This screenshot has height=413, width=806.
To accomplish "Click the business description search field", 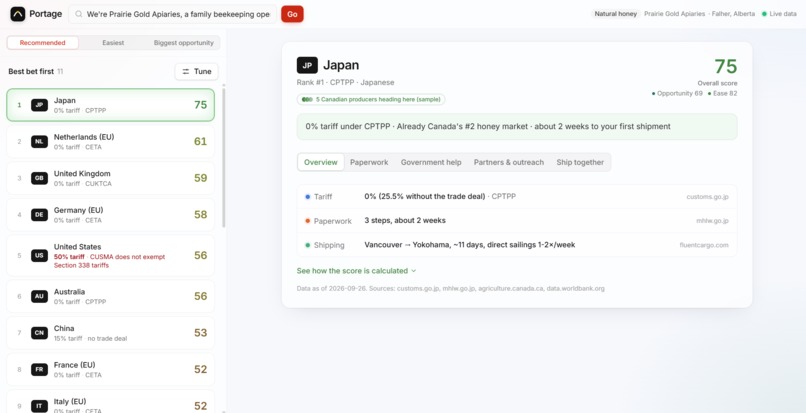I will [x=173, y=14].
